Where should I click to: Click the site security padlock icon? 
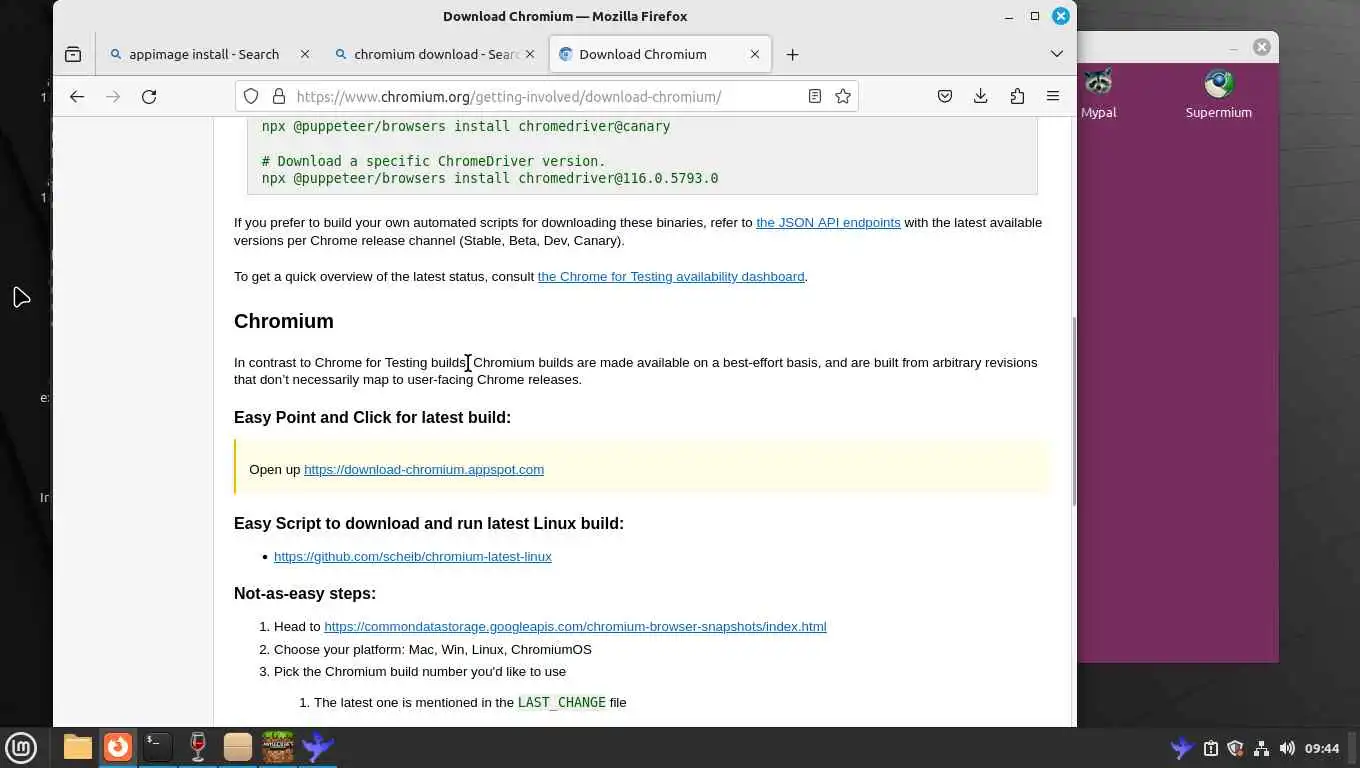point(279,96)
